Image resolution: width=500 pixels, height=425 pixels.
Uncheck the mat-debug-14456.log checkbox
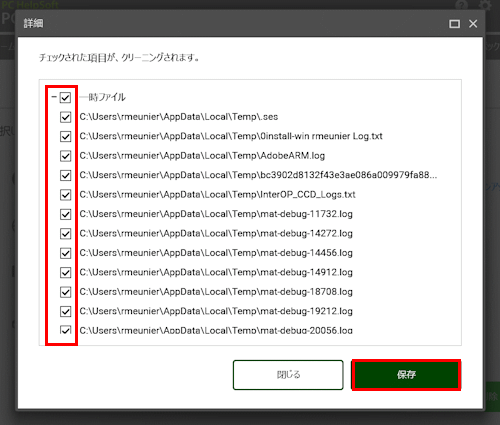click(x=65, y=253)
